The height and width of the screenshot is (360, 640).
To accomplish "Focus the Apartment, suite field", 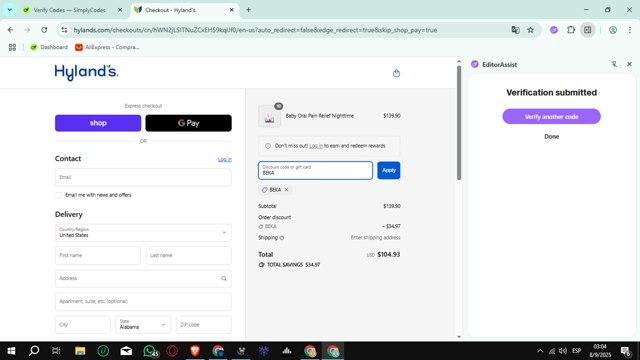I will point(143,302).
